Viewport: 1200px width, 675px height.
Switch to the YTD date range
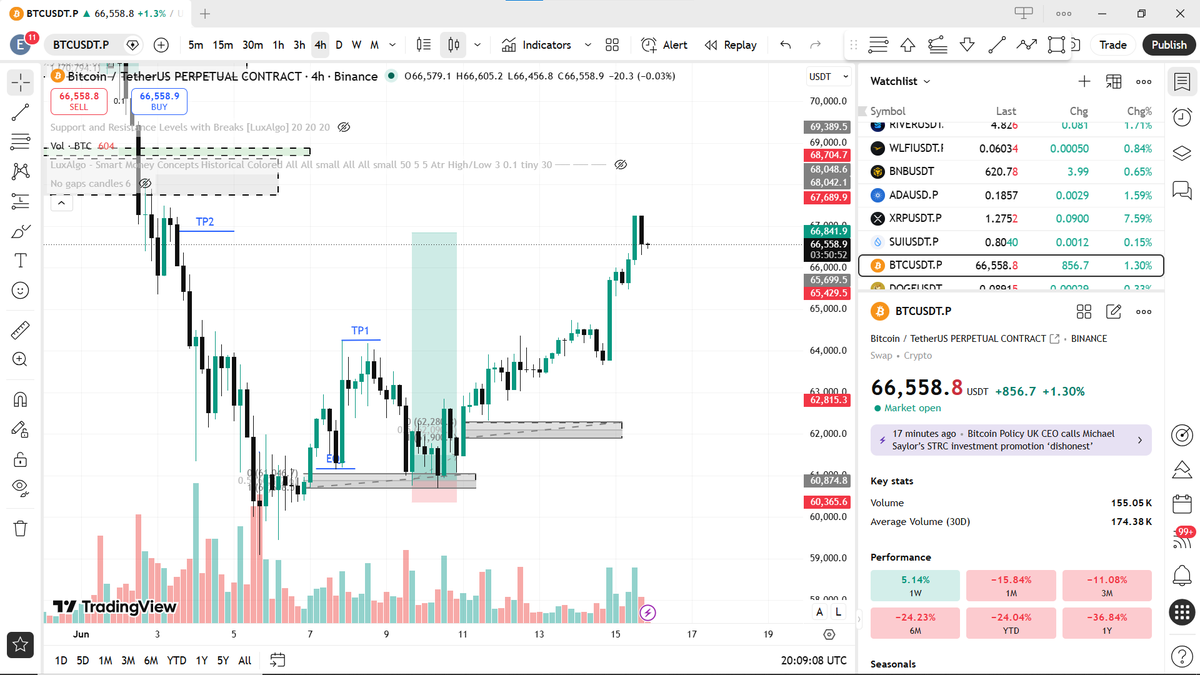pyautogui.click(x=176, y=660)
